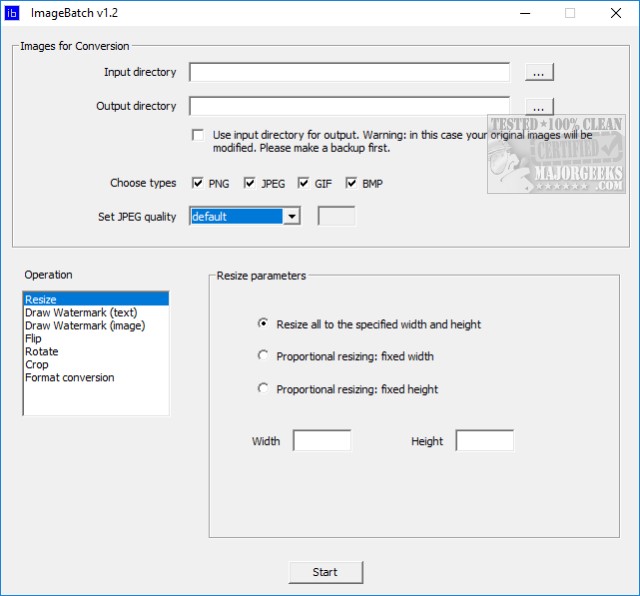Close the ImageBatch window
Viewport: 640px width, 596px height.
pos(616,13)
